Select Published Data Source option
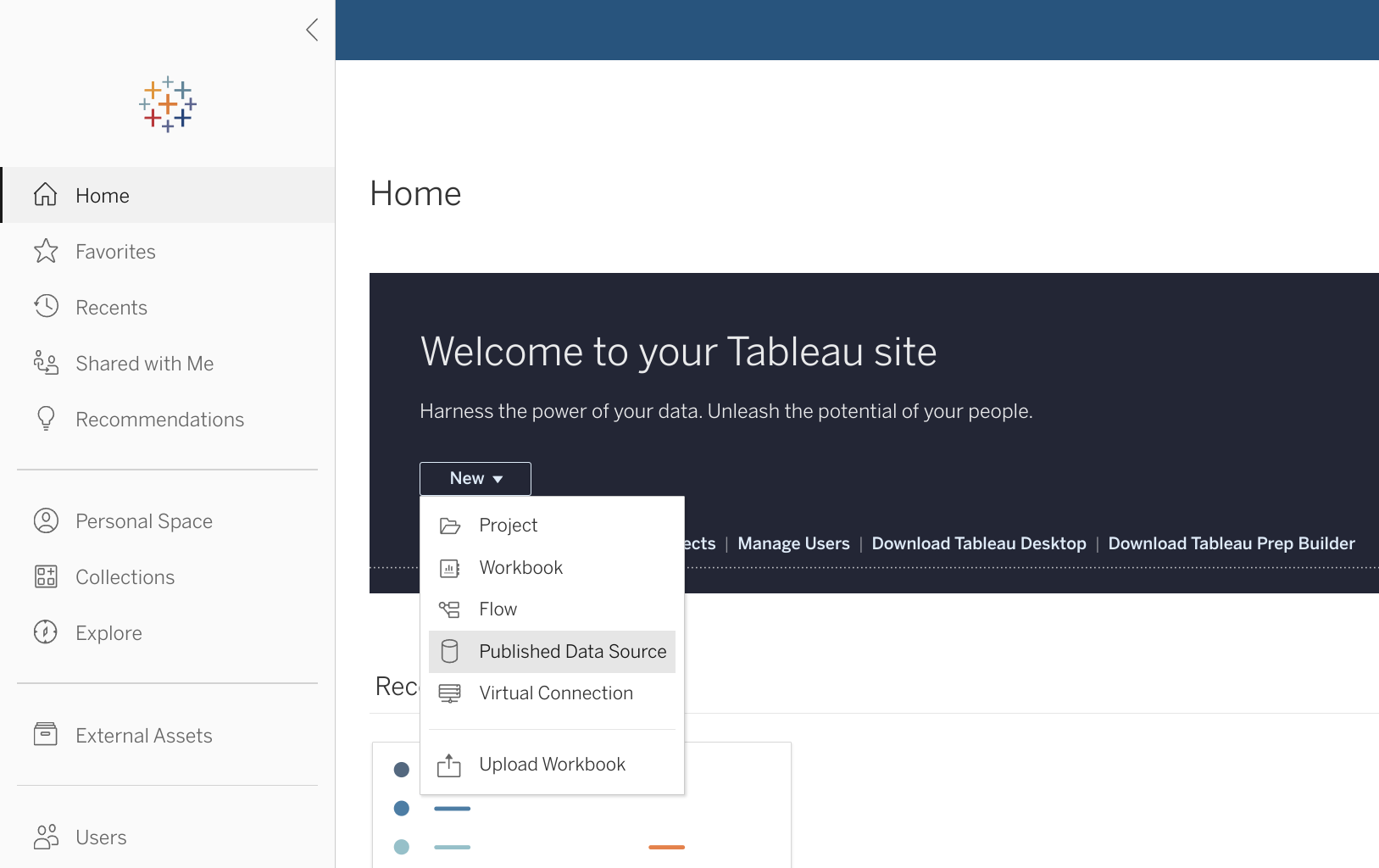This screenshot has width=1379, height=868. tap(572, 651)
